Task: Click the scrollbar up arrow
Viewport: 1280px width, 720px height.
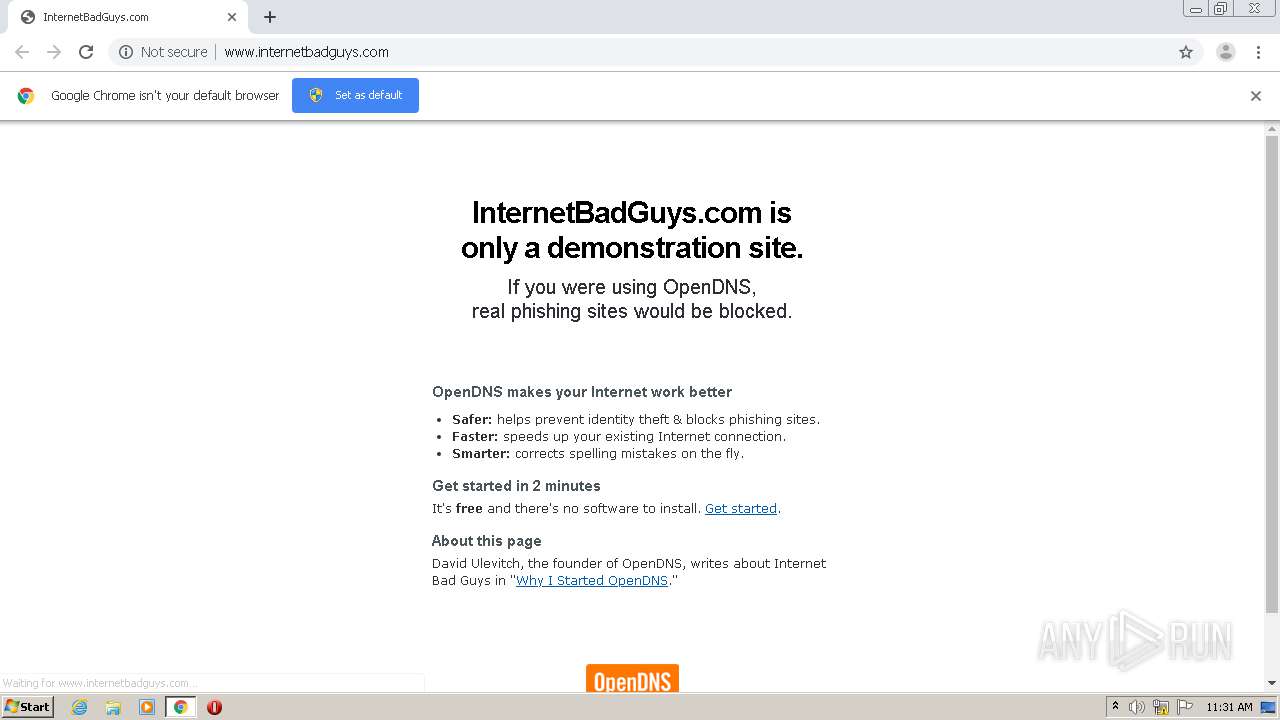Action: (1272, 128)
